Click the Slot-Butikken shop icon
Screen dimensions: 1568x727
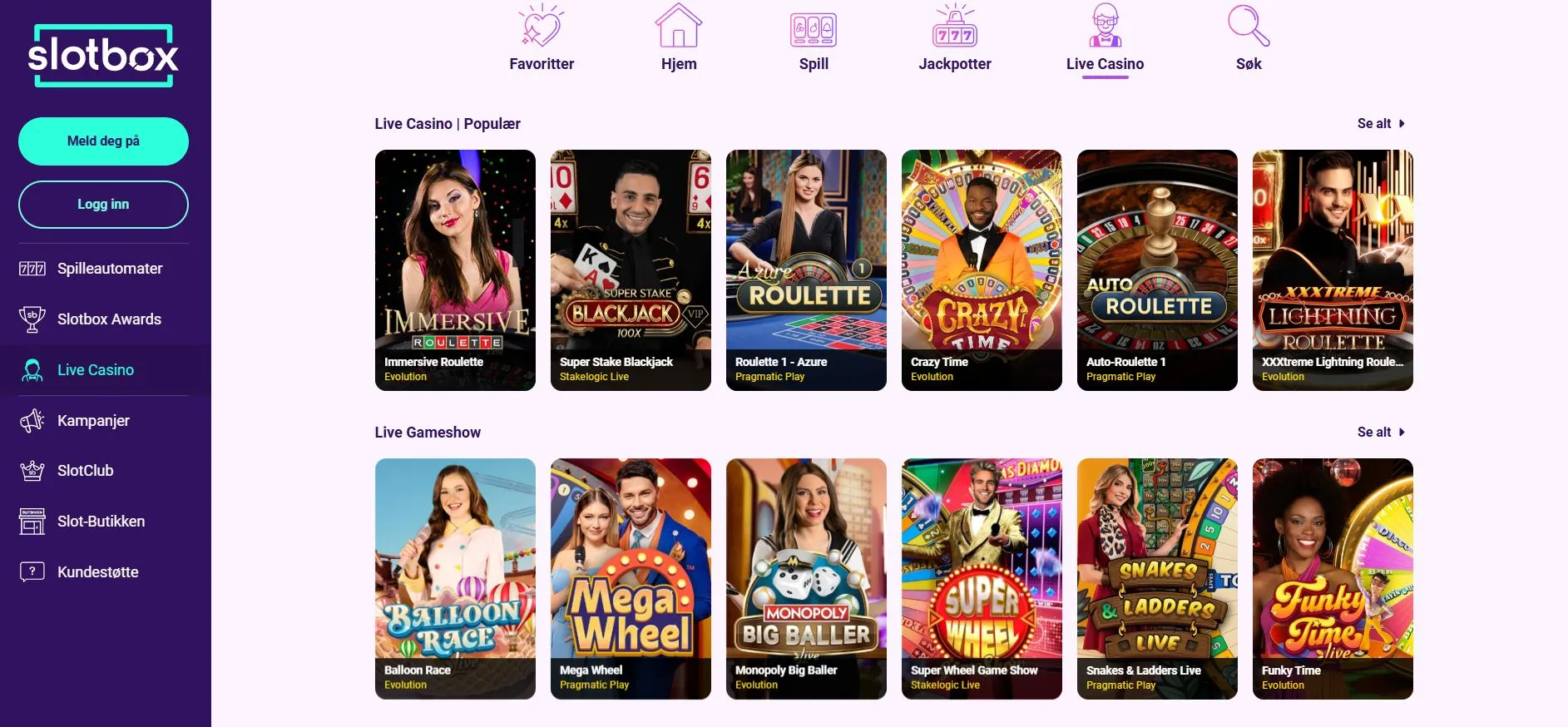32,522
